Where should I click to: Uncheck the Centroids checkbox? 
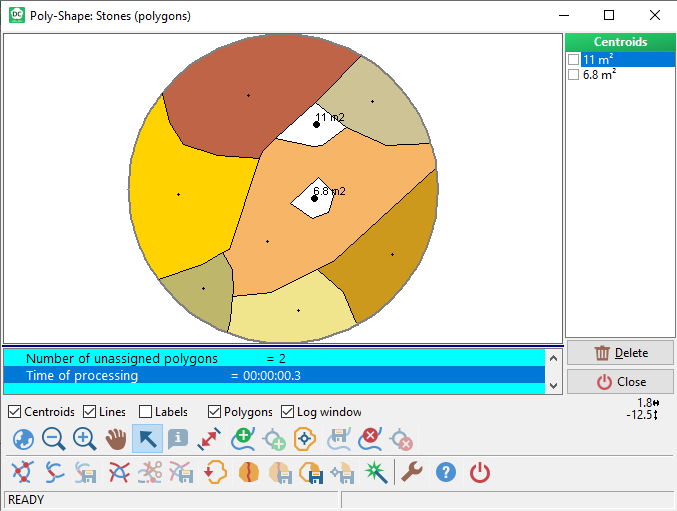click(x=14, y=412)
